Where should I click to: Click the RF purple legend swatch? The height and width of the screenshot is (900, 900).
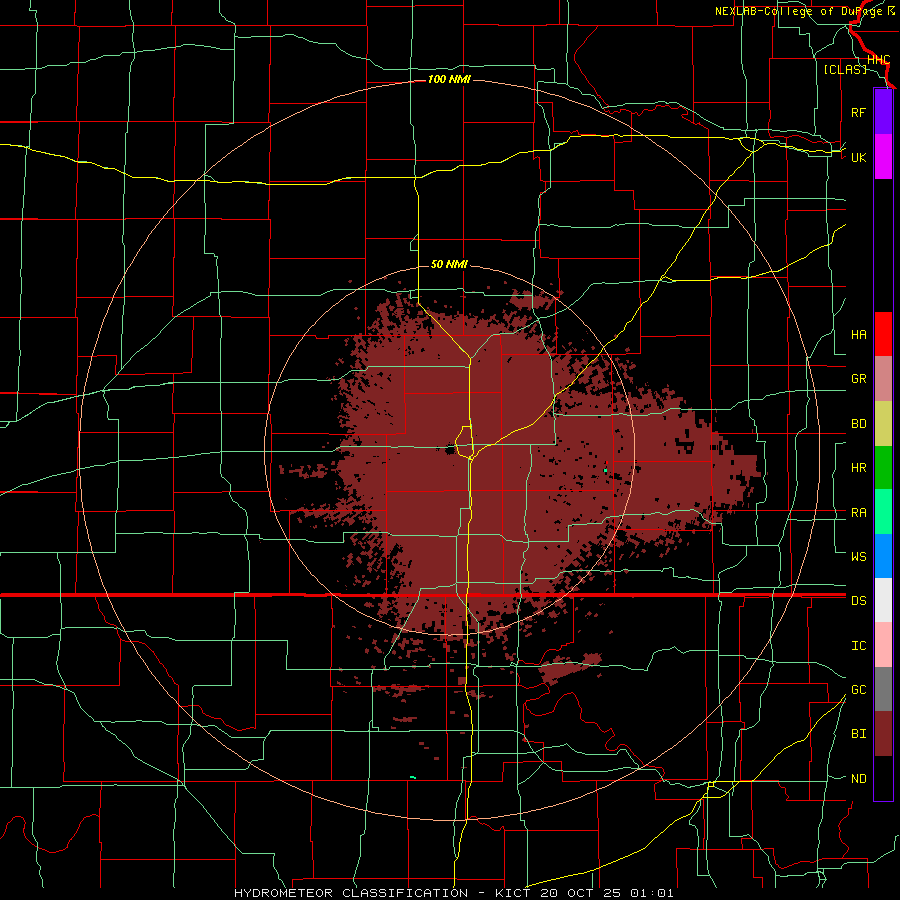tap(883, 112)
